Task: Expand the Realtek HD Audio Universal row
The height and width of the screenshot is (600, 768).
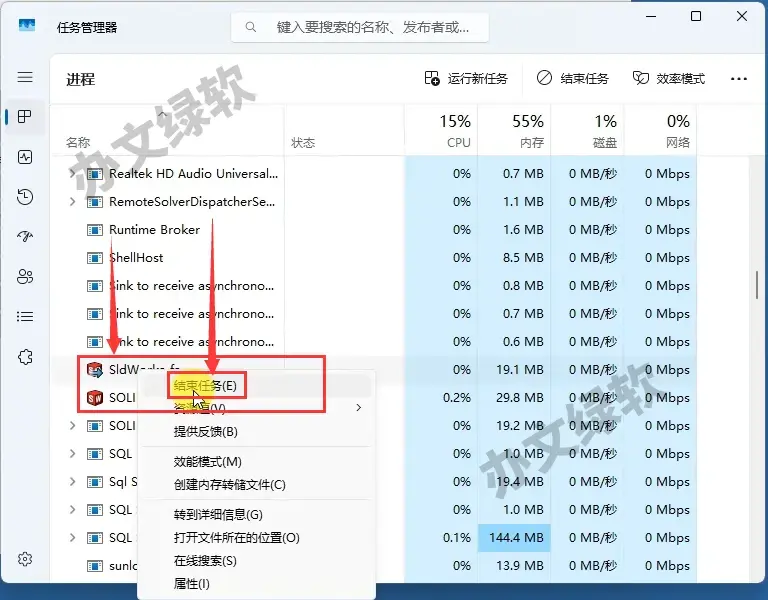Action: (72, 173)
